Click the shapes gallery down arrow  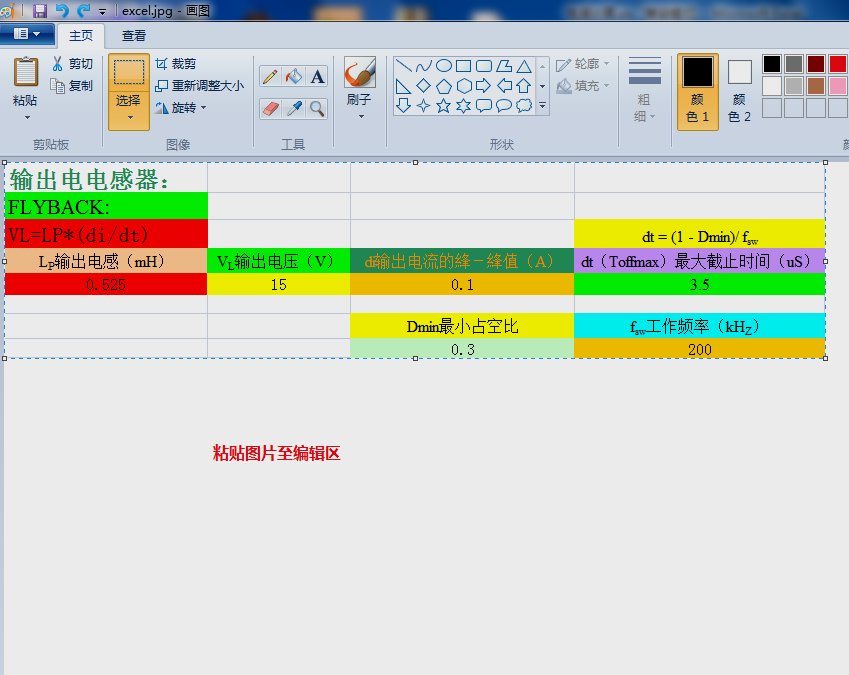543,86
